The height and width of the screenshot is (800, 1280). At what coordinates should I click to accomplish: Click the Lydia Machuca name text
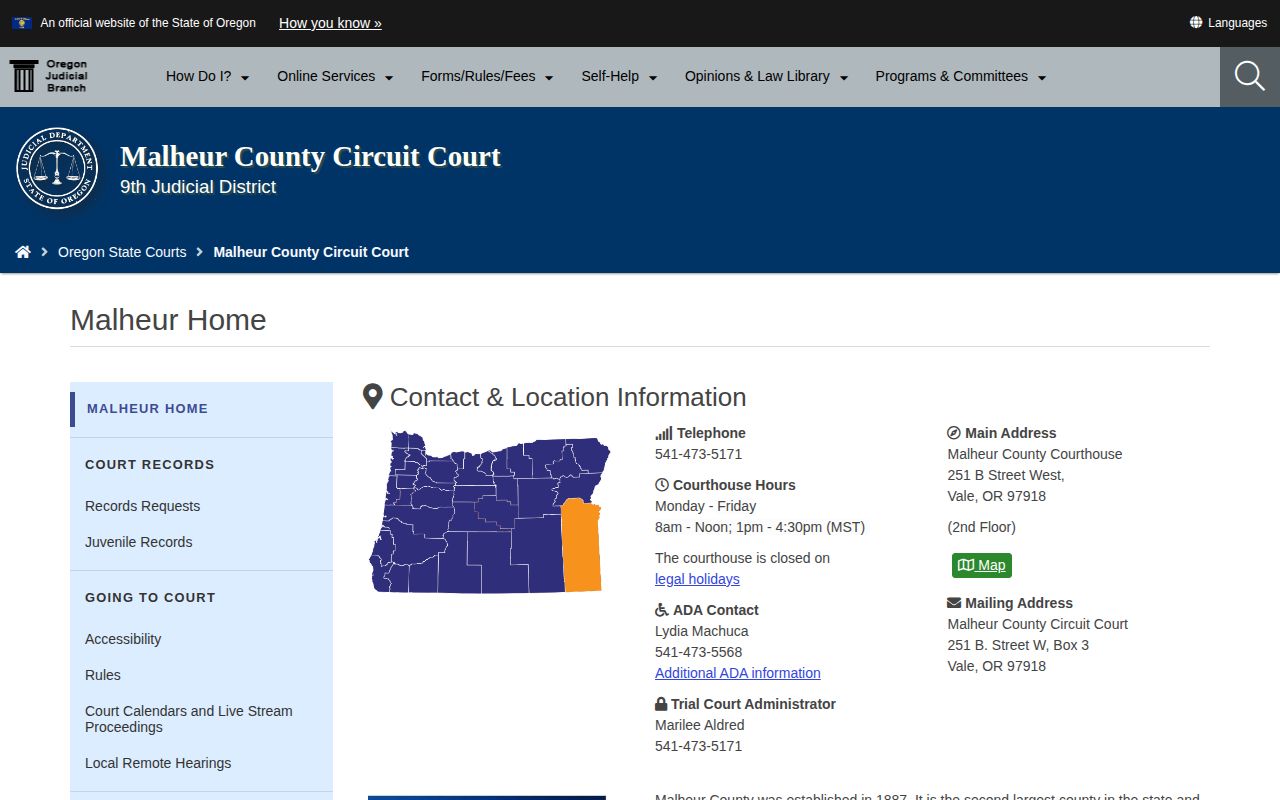click(x=702, y=631)
